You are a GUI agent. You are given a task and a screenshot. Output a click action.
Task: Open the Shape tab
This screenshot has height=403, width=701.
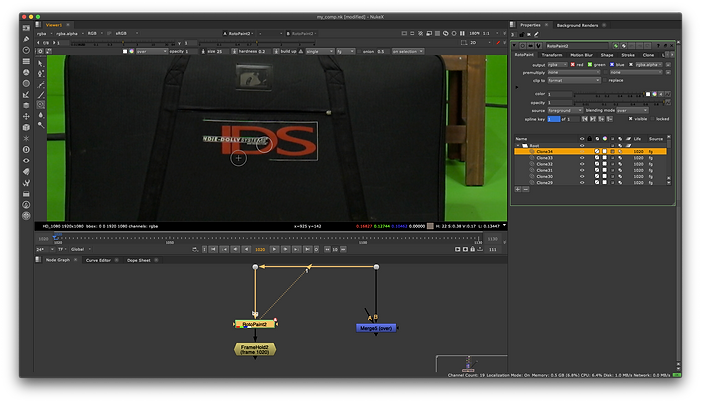(x=607, y=55)
